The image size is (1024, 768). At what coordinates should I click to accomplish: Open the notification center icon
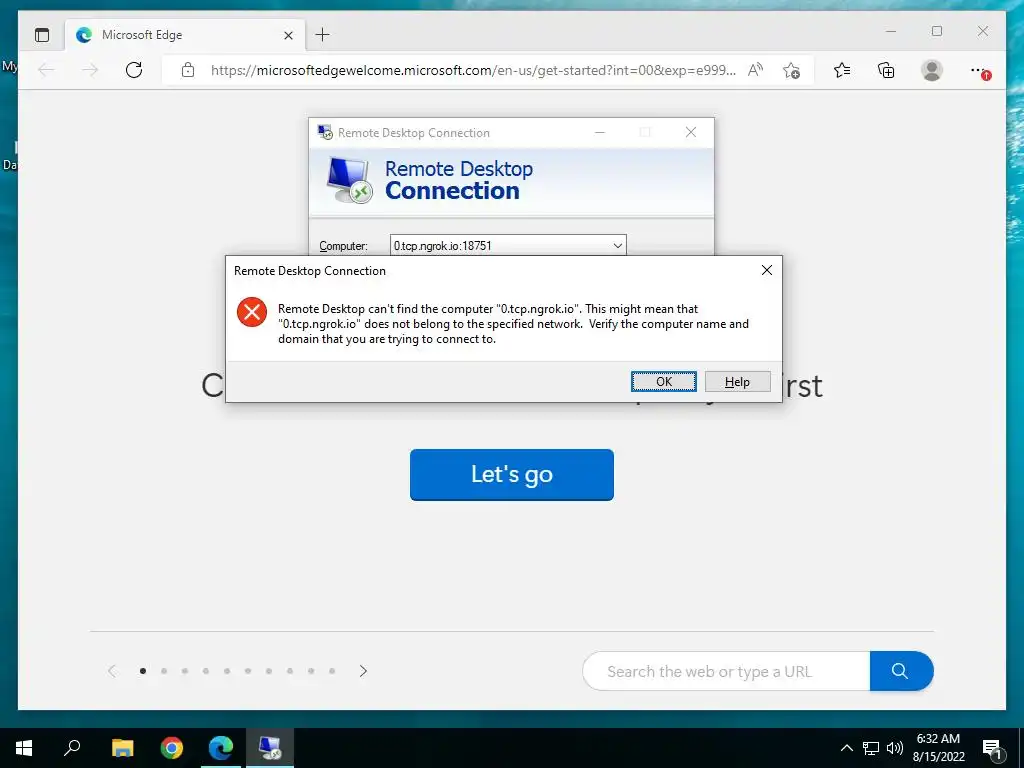pos(993,748)
